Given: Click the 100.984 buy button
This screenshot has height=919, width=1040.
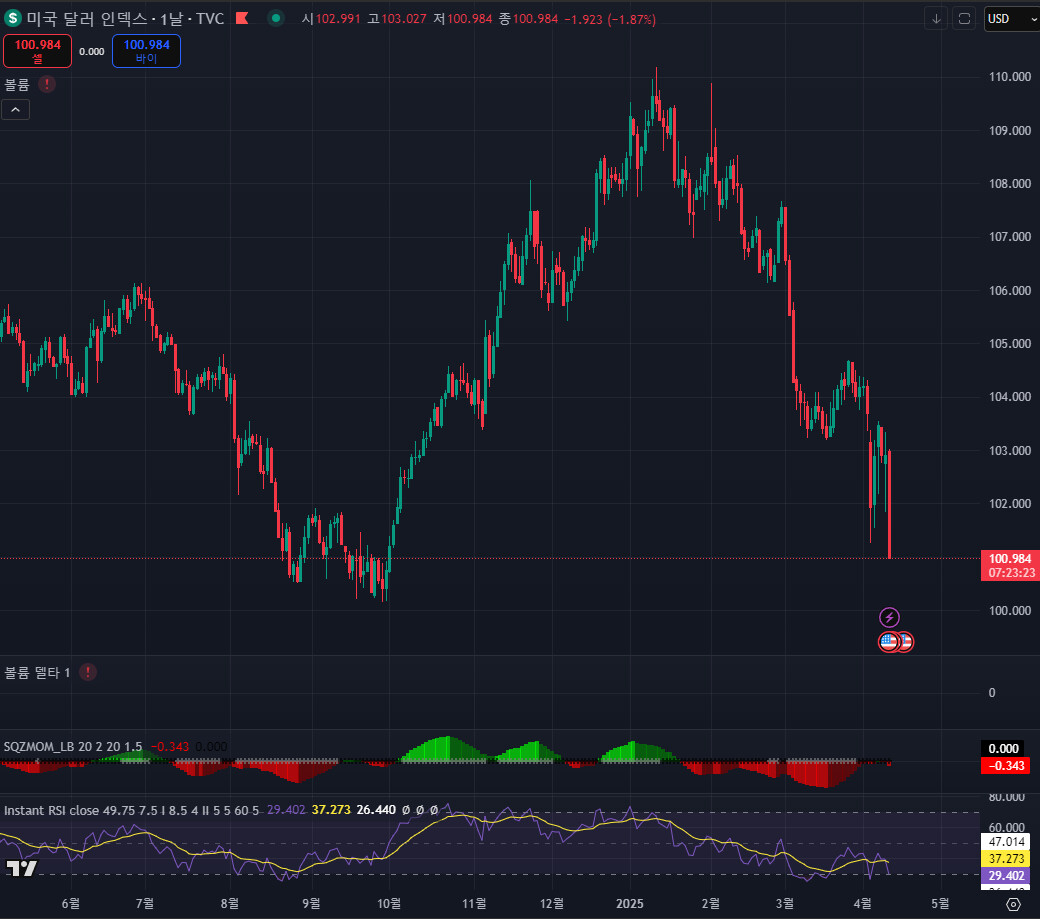Looking at the screenshot, I should pyautogui.click(x=147, y=51).
